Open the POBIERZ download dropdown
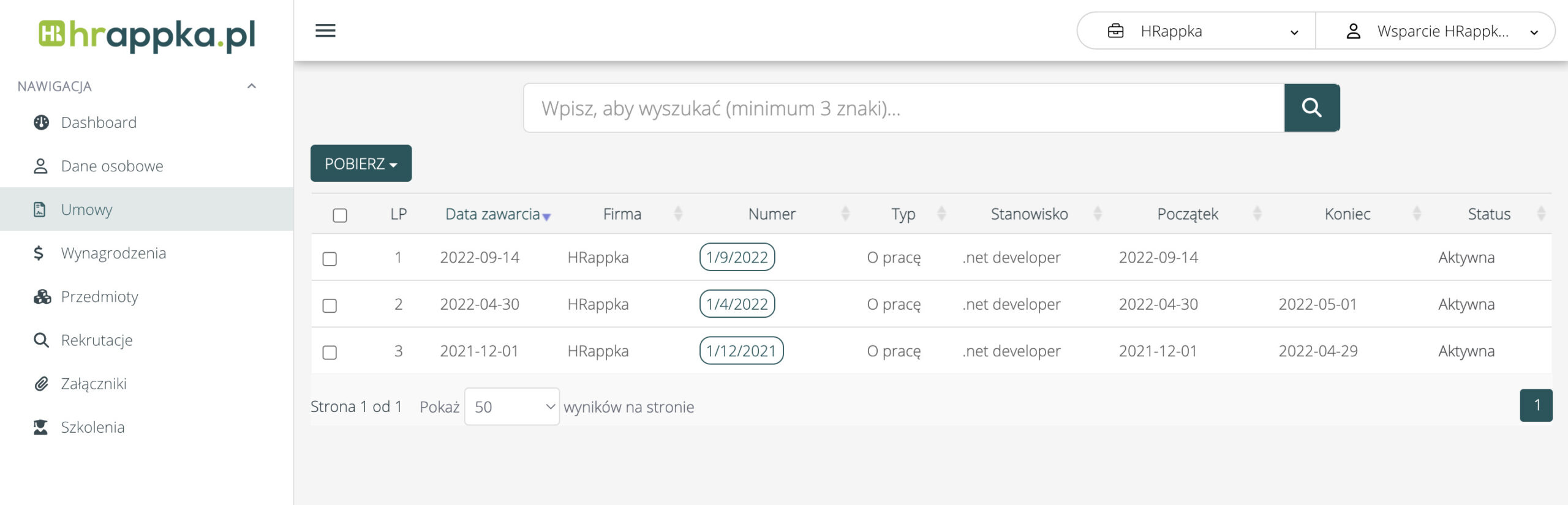The width and height of the screenshot is (1568, 505). coord(361,163)
